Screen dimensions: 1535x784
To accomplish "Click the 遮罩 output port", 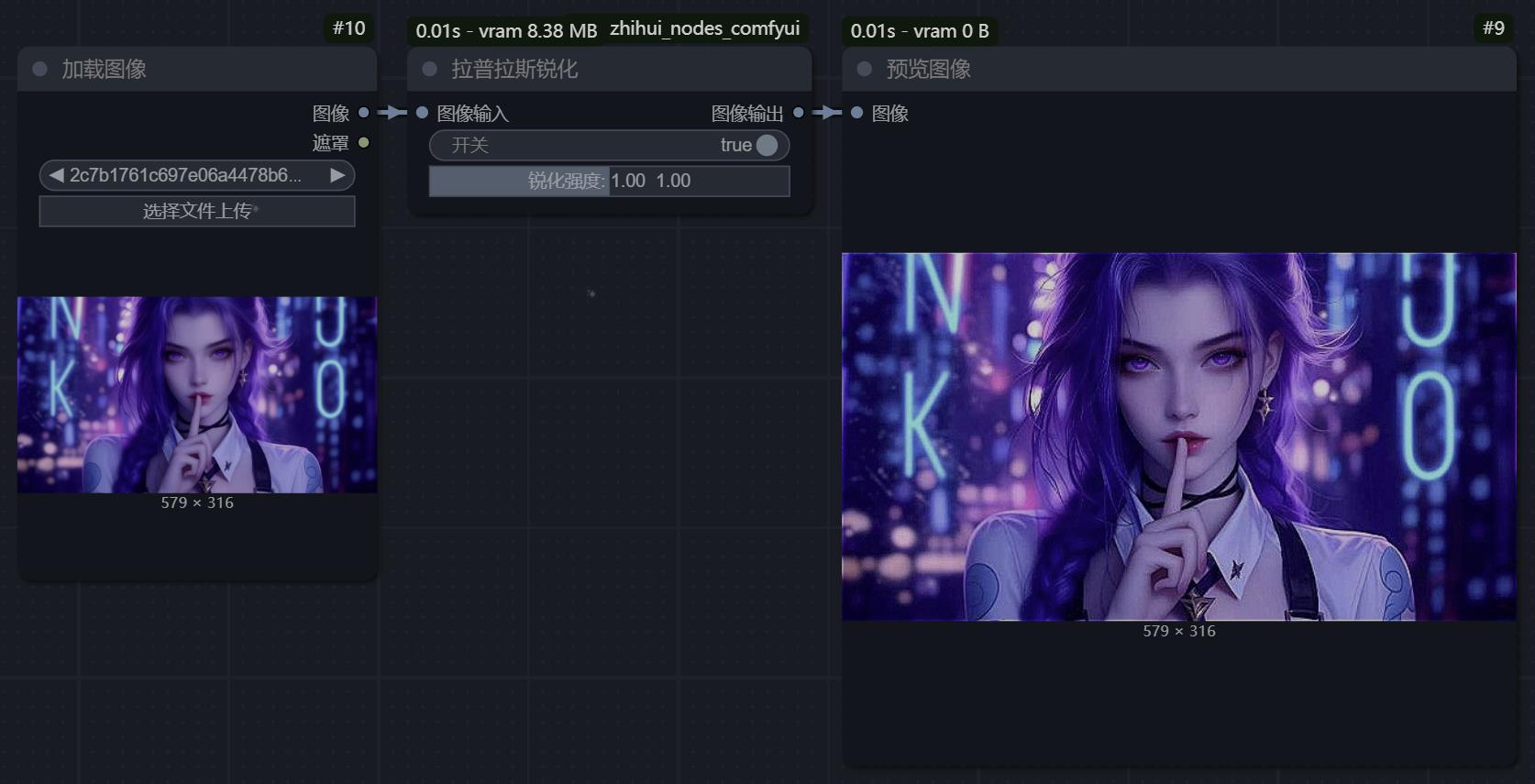I will pyautogui.click(x=364, y=142).
